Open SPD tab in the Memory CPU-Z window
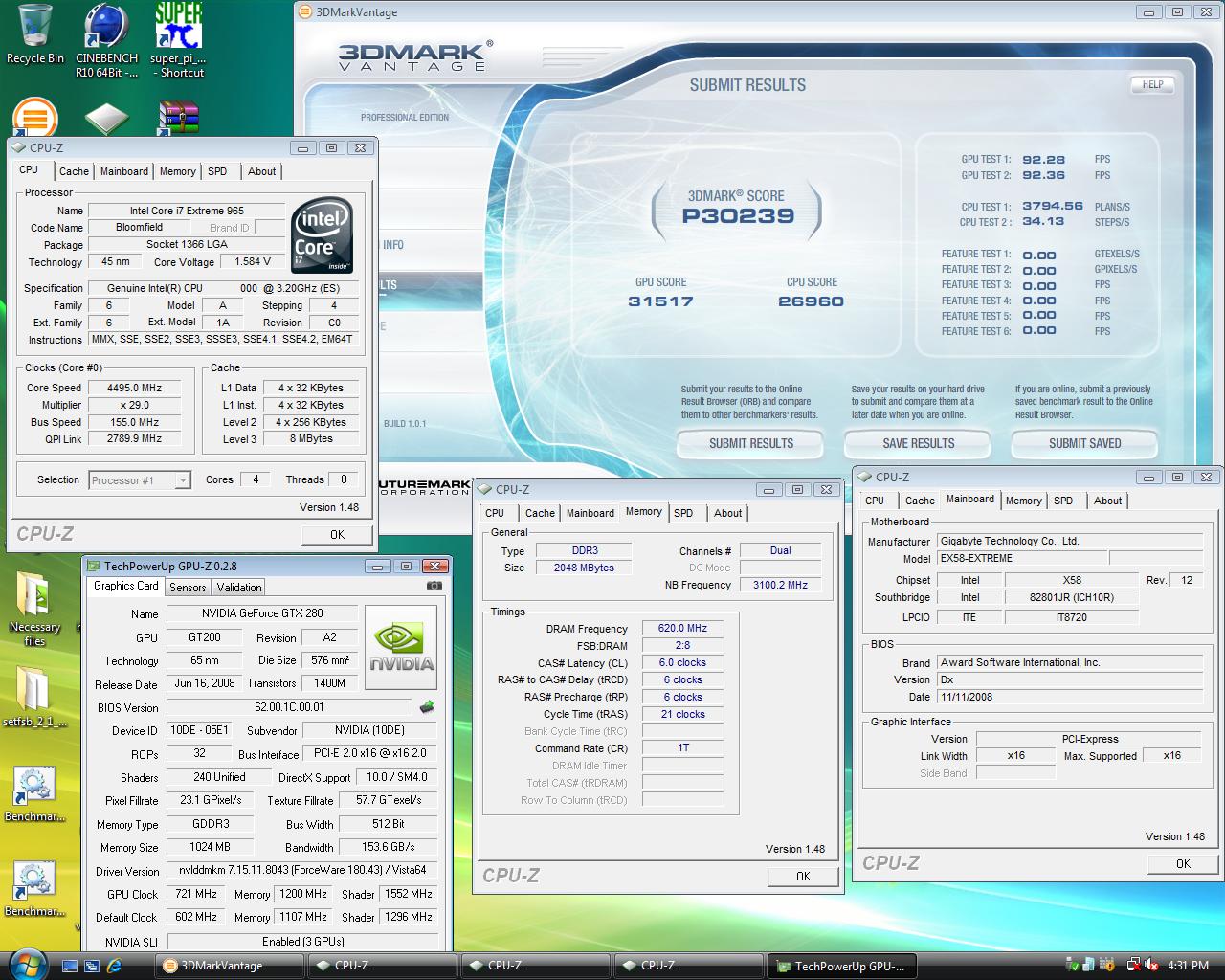This screenshot has height=980, width=1225. click(x=683, y=513)
